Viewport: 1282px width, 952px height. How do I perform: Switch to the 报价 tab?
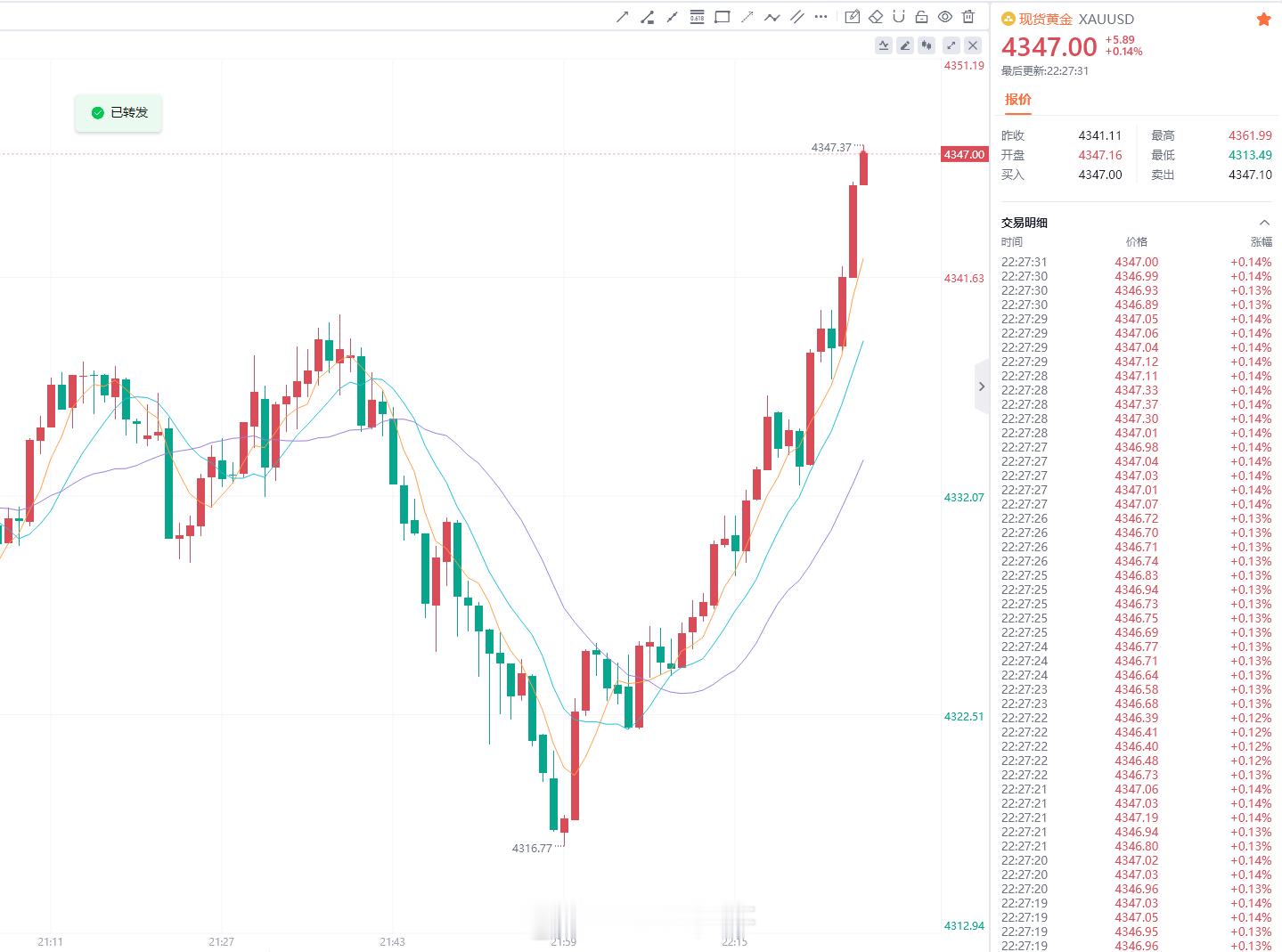click(x=1018, y=100)
